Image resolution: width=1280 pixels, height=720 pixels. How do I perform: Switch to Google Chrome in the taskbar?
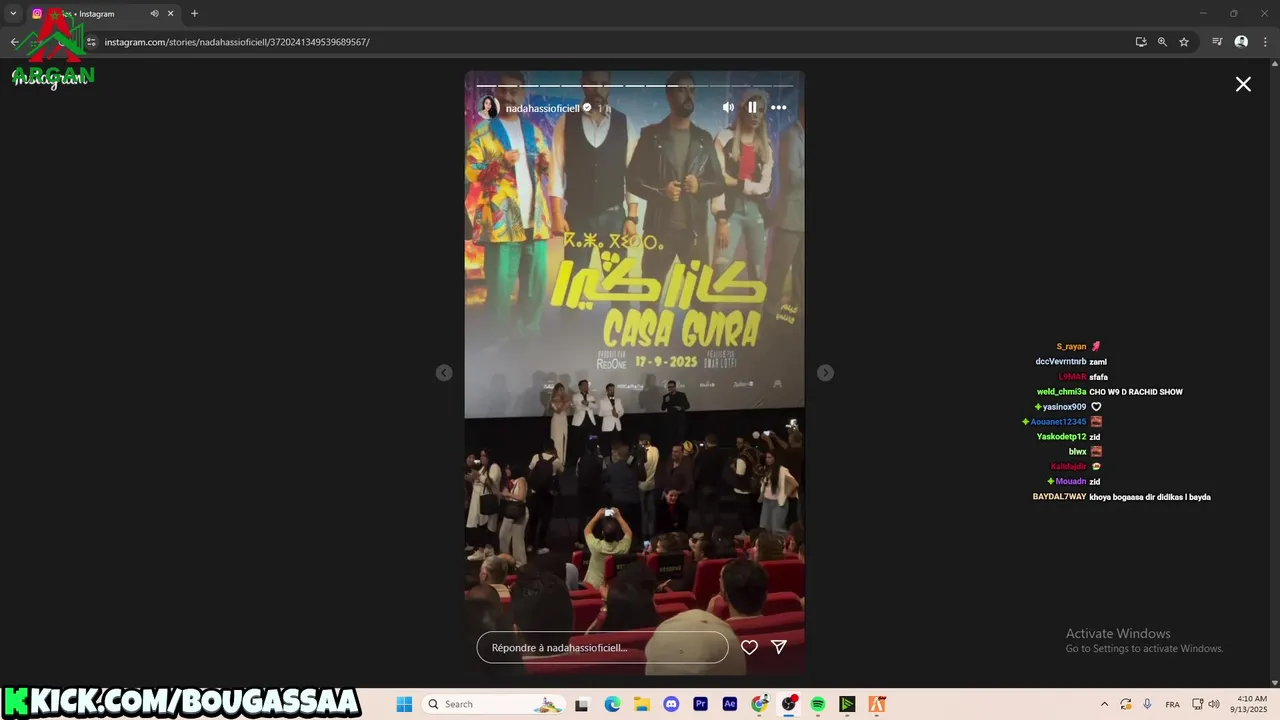759,704
